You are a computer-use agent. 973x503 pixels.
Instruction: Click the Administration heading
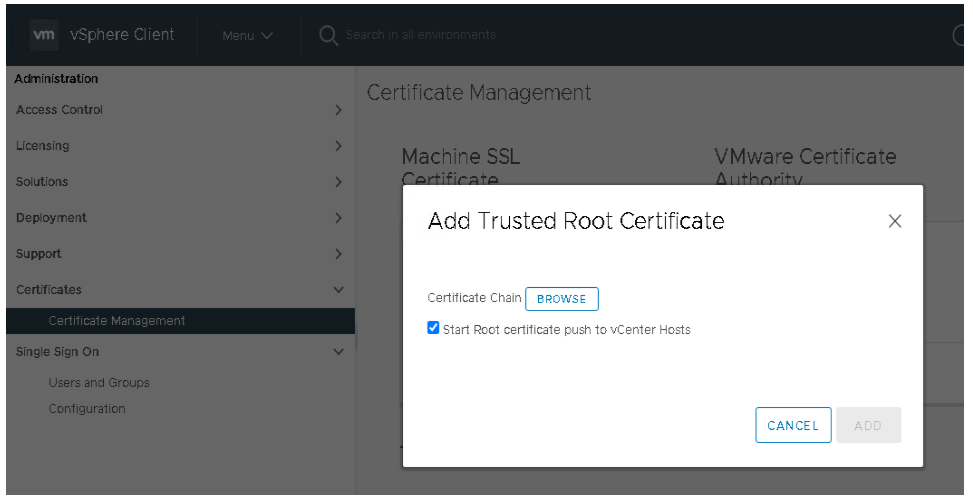56,79
